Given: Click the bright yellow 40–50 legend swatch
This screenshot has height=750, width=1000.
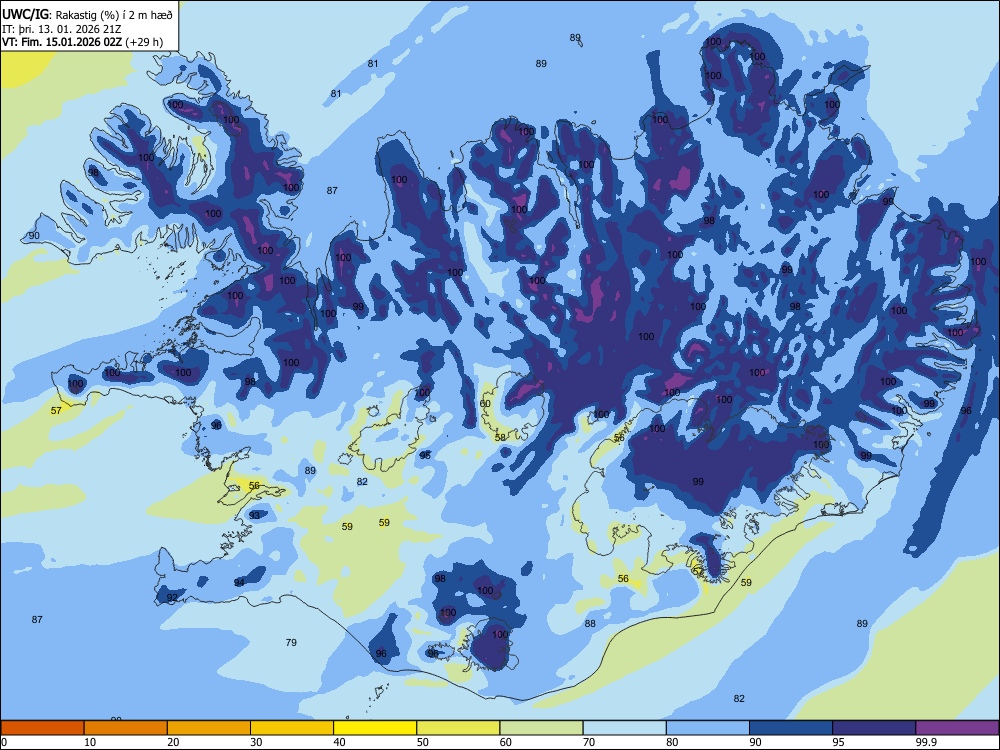Looking at the screenshot, I should [375, 728].
